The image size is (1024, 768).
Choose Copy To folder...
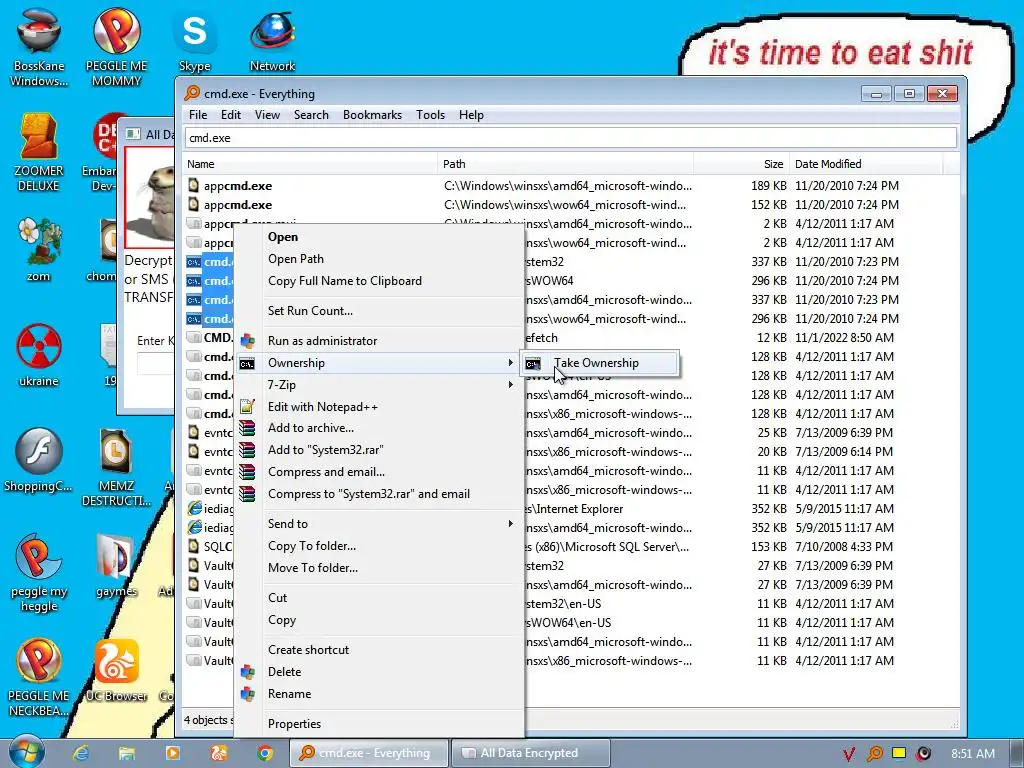[x=379, y=546]
